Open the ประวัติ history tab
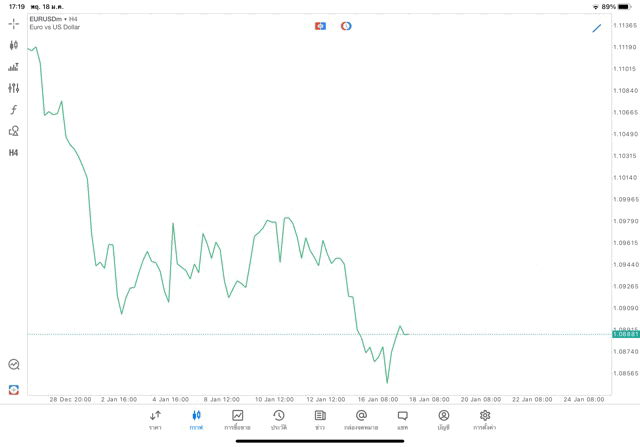Image resolution: width=640 pixels, height=447 pixels. pyautogui.click(x=279, y=420)
